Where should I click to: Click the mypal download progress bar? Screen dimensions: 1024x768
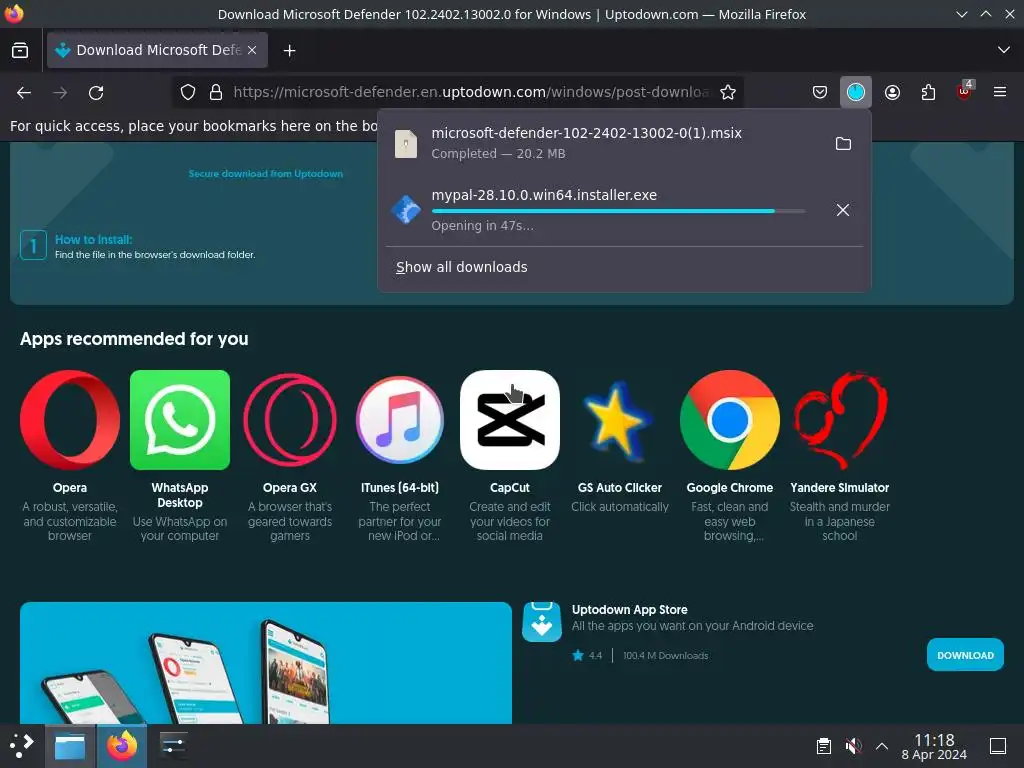[618, 211]
